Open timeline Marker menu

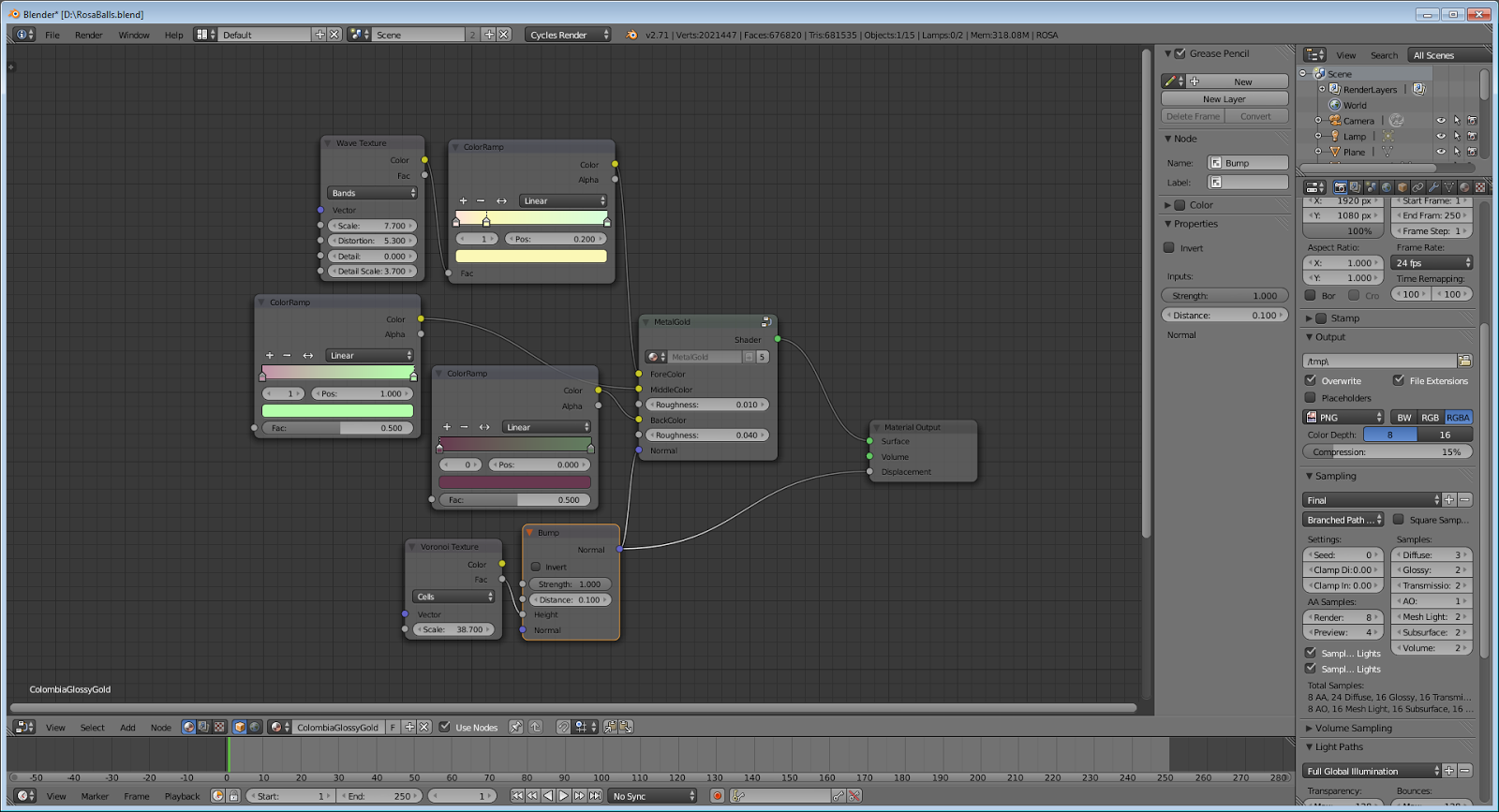point(95,796)
